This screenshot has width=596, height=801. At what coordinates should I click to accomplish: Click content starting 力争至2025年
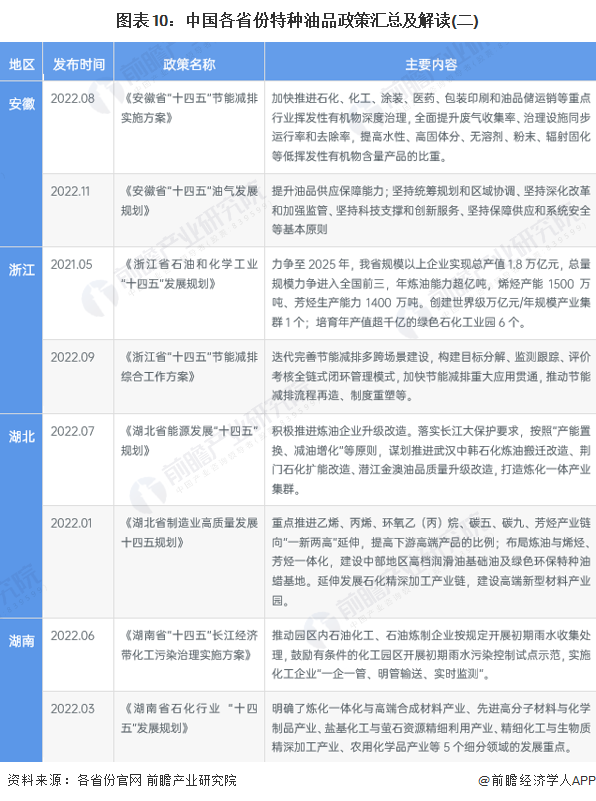(431, 293)
